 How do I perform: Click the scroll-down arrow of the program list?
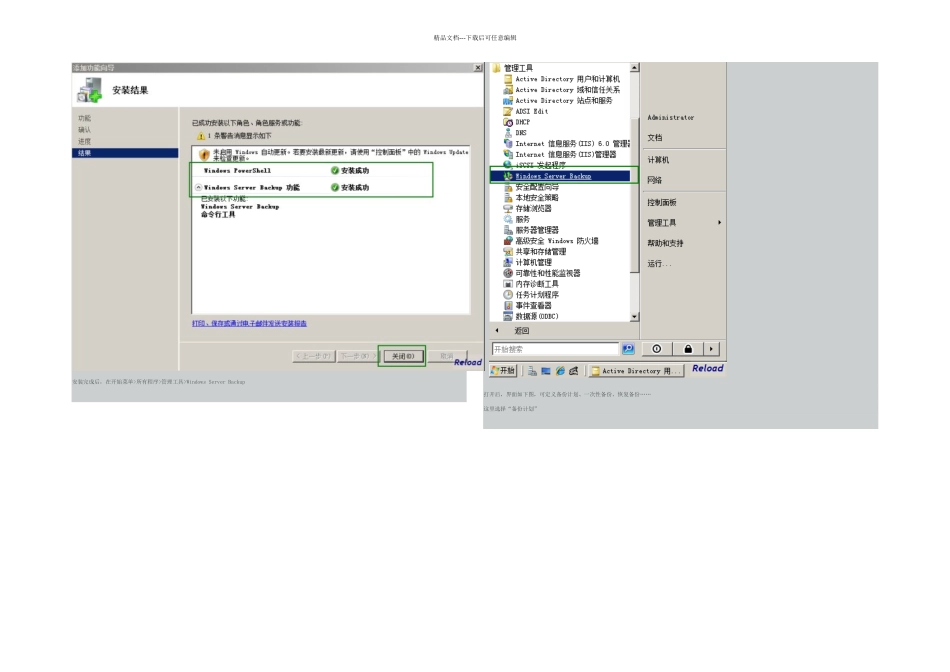click(x=634, y=317)
